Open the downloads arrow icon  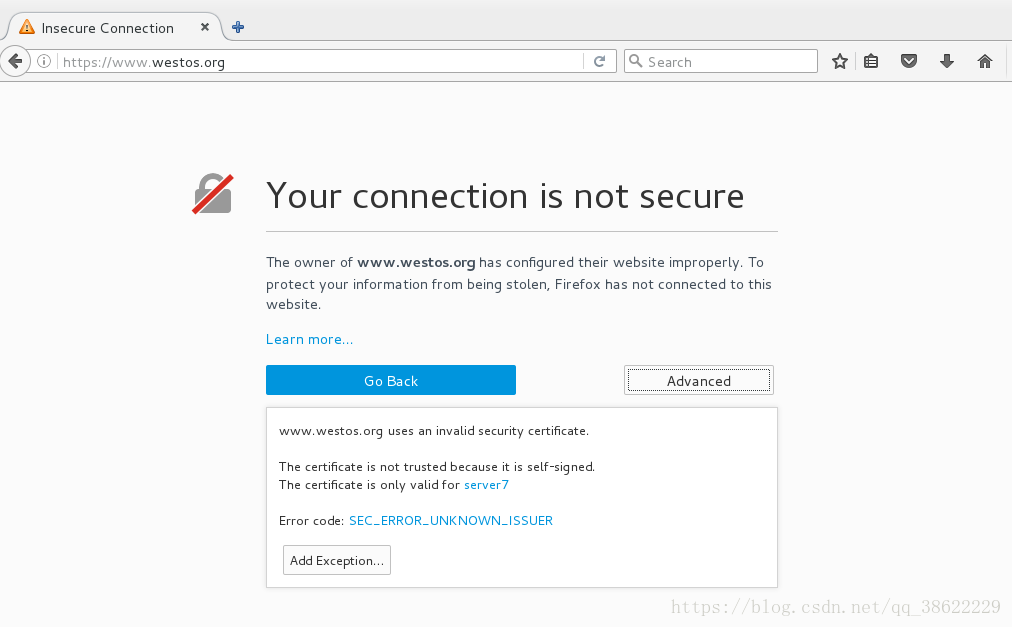pyautogui.click(x=947, y=61)
